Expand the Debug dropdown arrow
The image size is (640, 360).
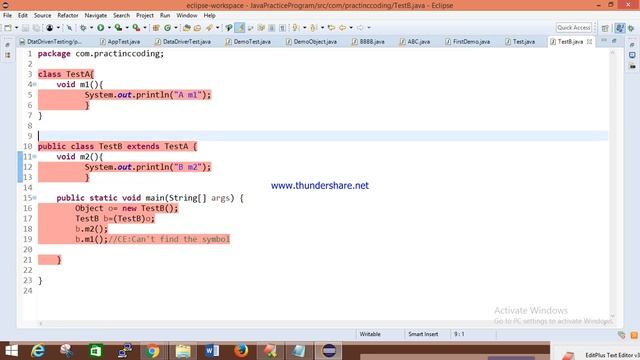[x=91, y=28]
